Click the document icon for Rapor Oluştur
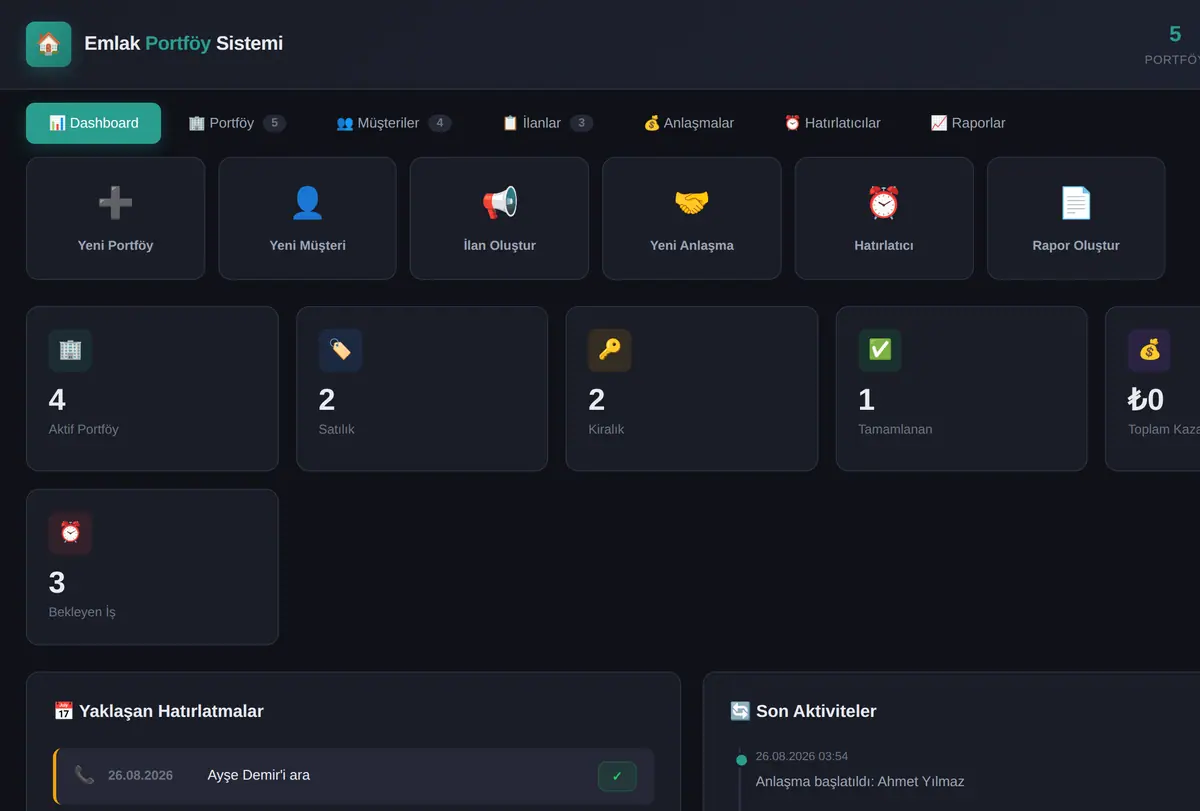 [x=1076, y=203]
